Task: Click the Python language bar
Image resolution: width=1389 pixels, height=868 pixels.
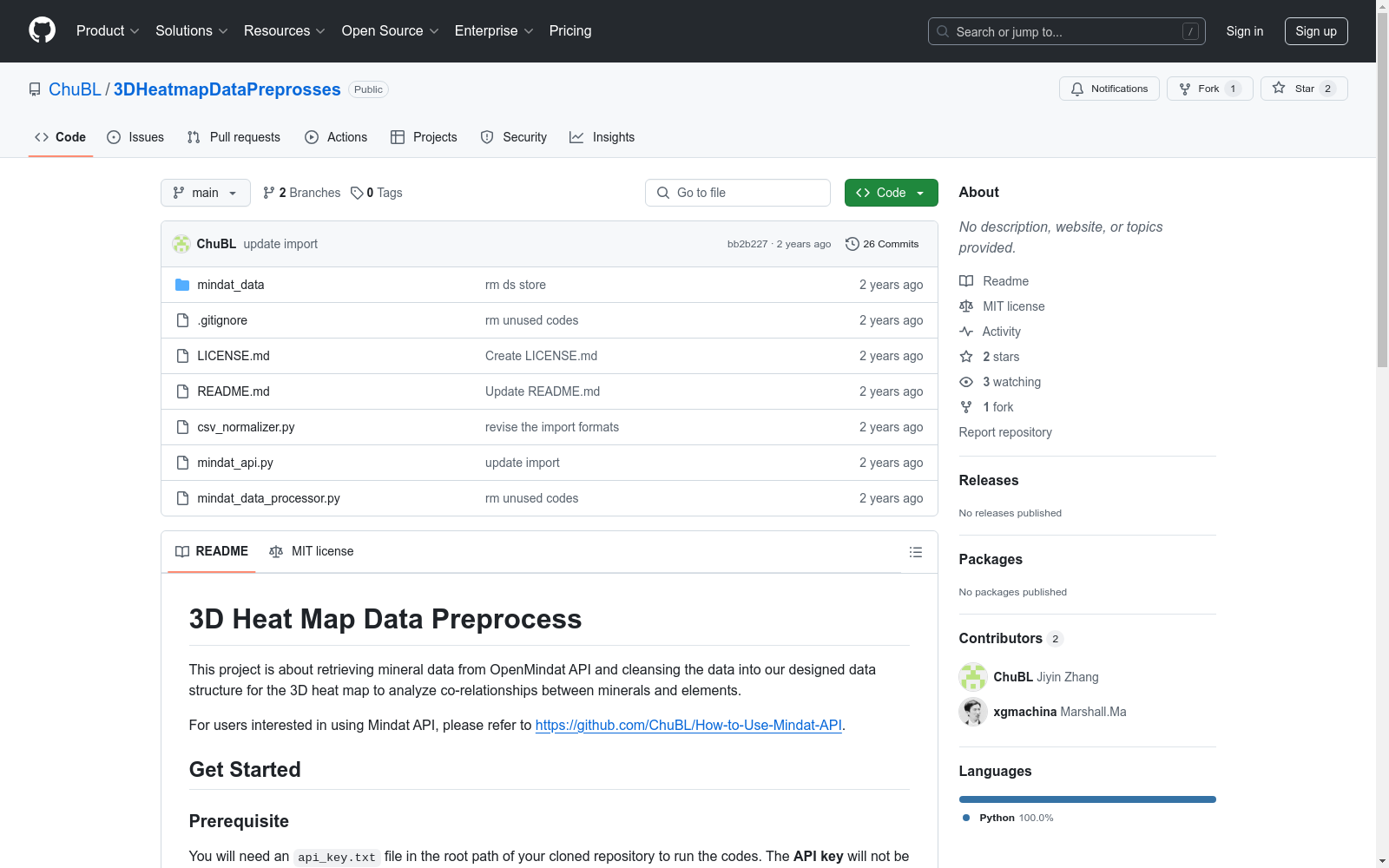Action: click(1088, 799)
